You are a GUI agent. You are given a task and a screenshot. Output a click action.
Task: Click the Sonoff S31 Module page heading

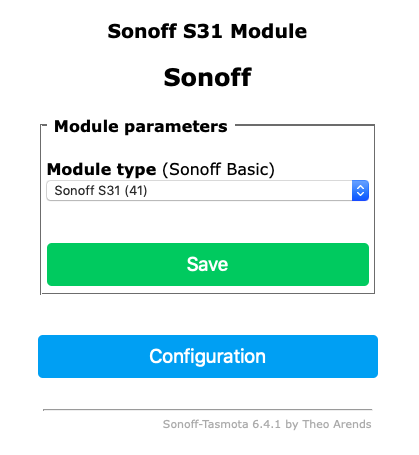coord(207,31)
